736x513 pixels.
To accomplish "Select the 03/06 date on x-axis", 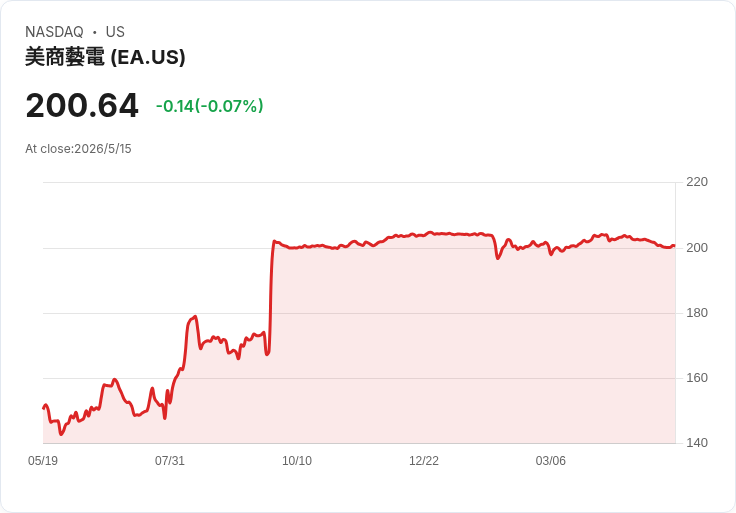I will point(551,460).
